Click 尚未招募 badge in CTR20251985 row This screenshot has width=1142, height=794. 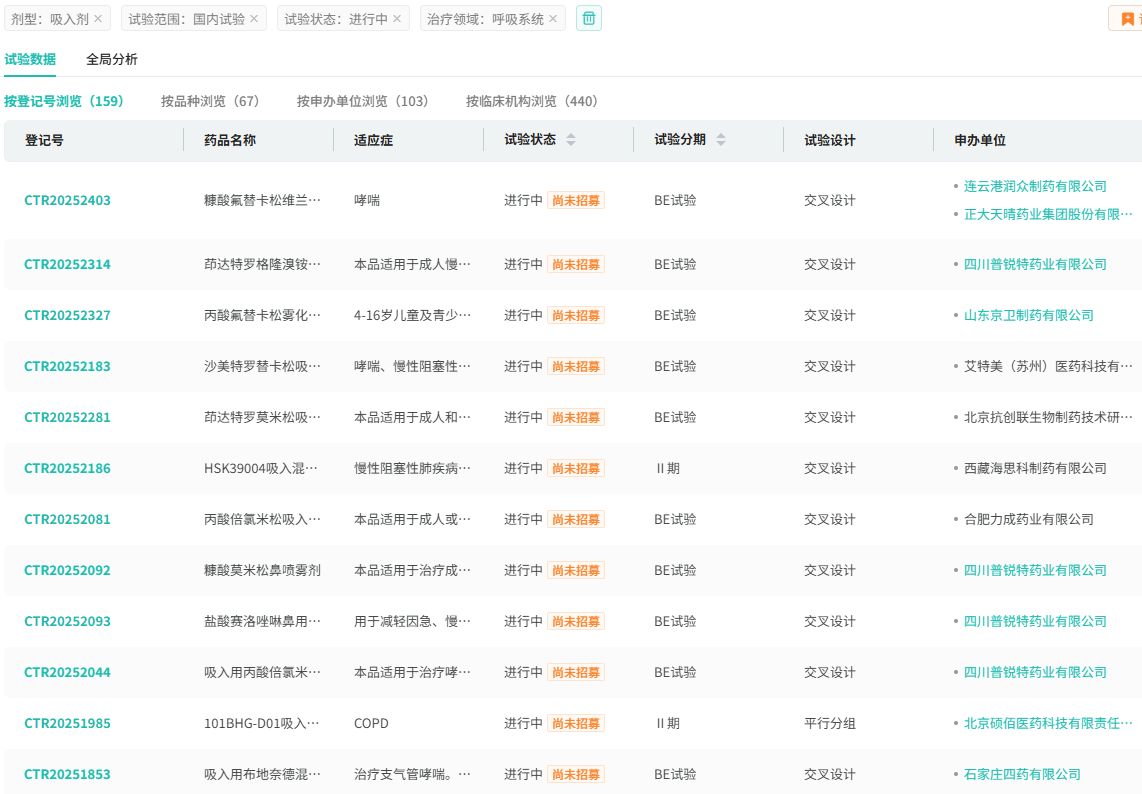point(576,723)
